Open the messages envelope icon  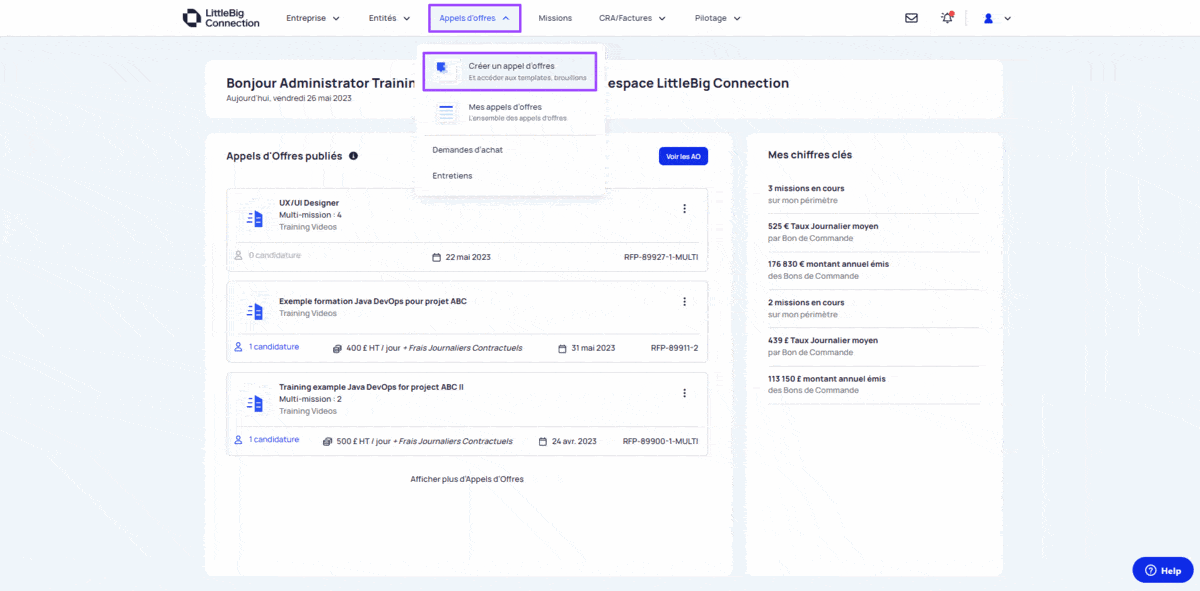tap(911, 18)
